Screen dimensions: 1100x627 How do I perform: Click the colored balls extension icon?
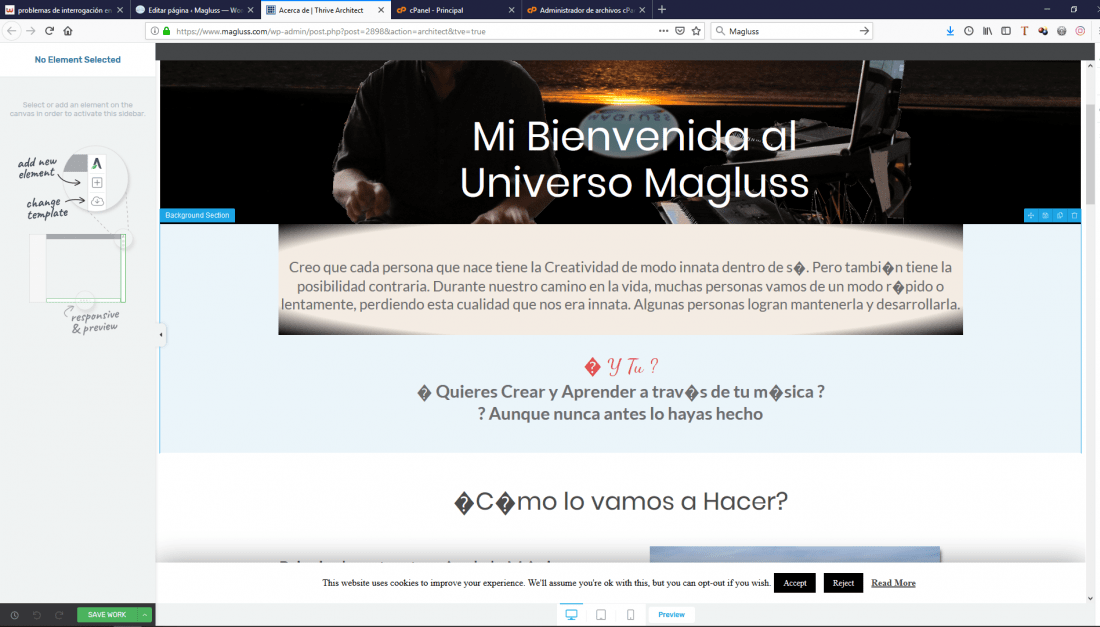pos(1043,31)
